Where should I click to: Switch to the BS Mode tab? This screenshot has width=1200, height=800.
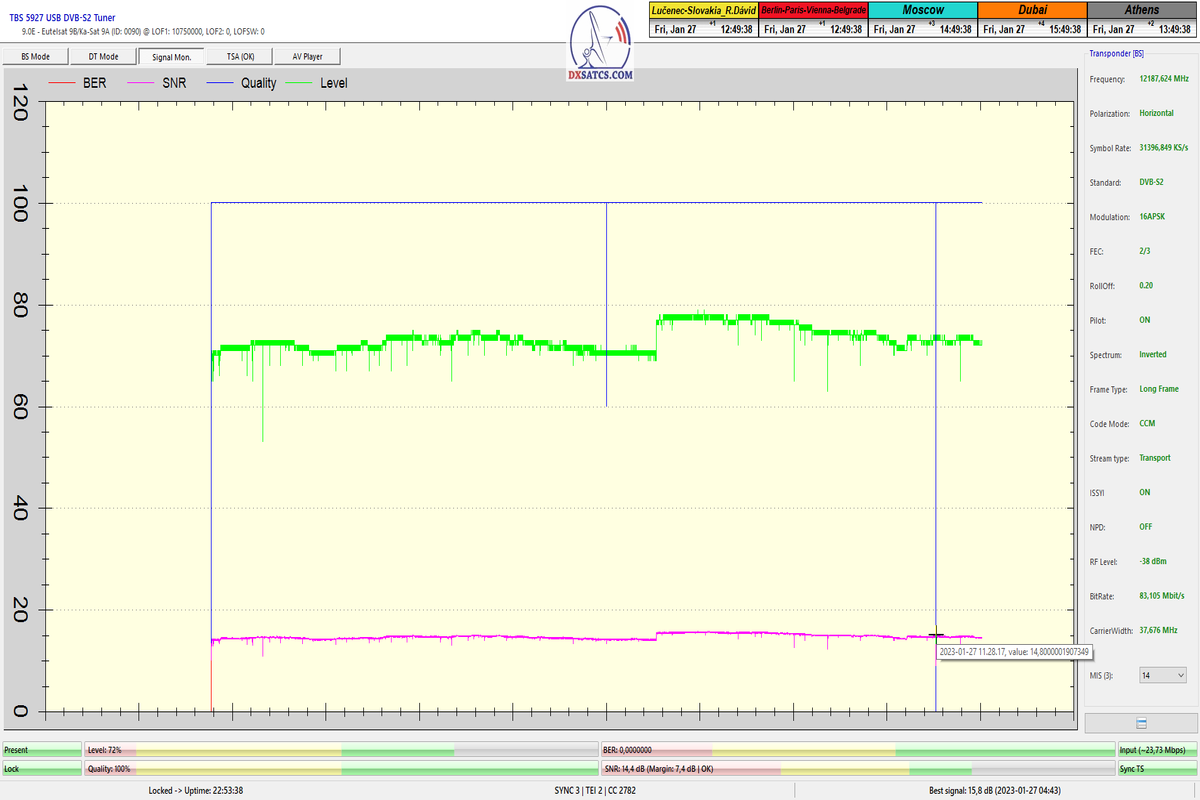click(x=34, y=57)
